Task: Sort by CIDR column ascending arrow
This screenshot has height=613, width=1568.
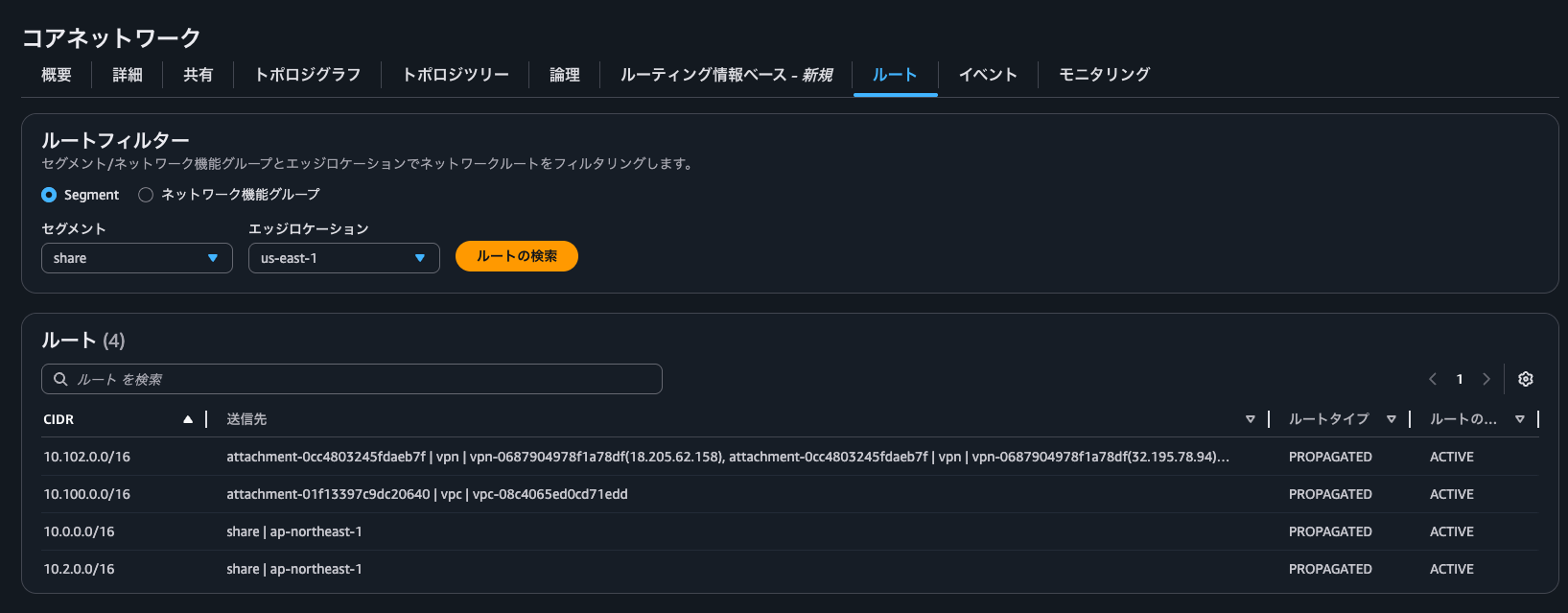Action: tap(188, 419)
